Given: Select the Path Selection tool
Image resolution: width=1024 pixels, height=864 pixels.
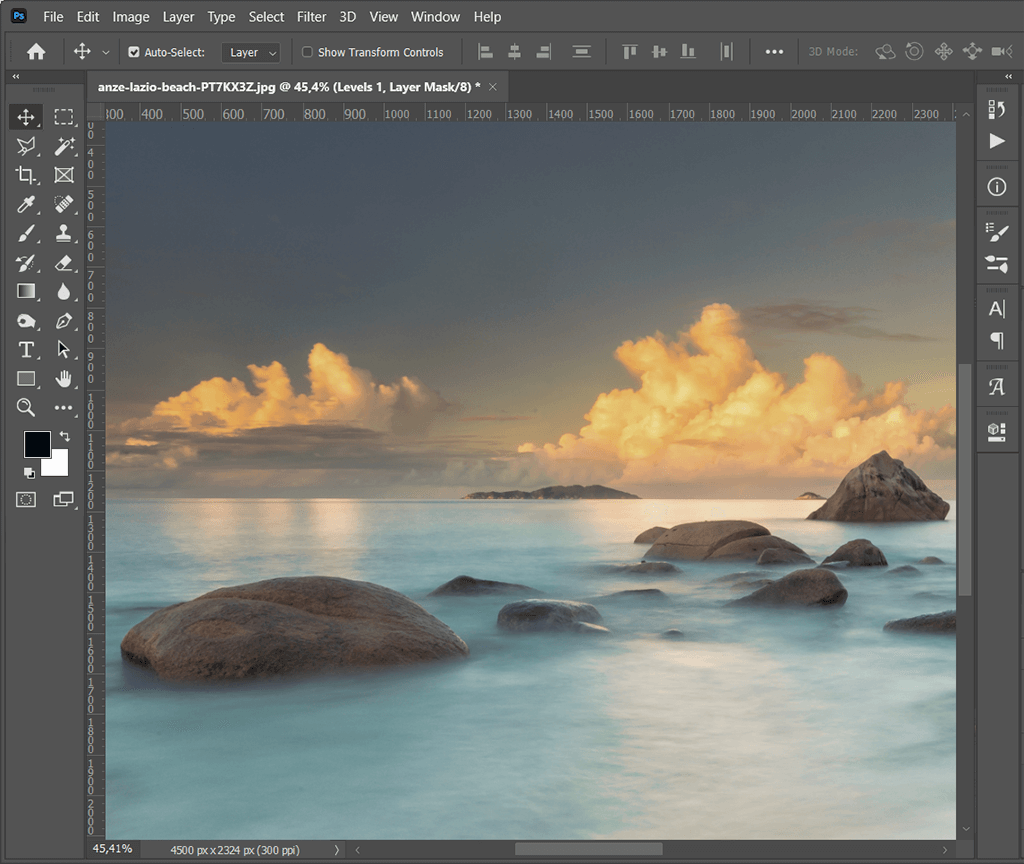Looking at the screenshot, I should pos(63,349).
